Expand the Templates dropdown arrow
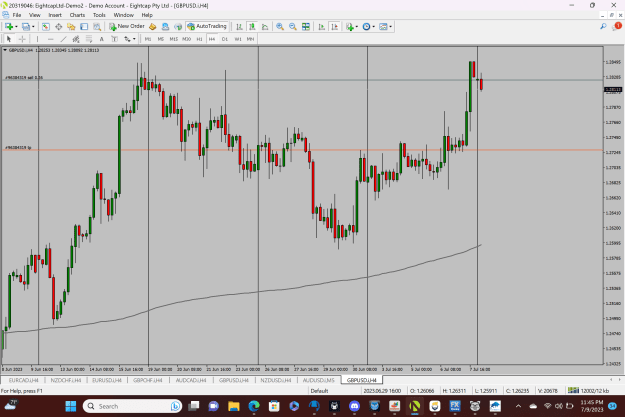 [390, 27]
